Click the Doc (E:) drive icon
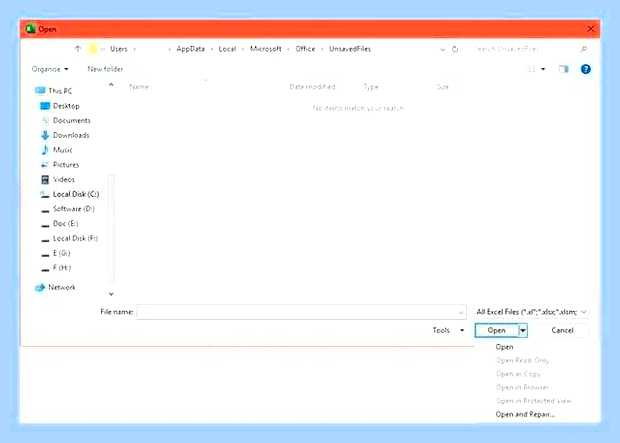 [x=45, y=226]
